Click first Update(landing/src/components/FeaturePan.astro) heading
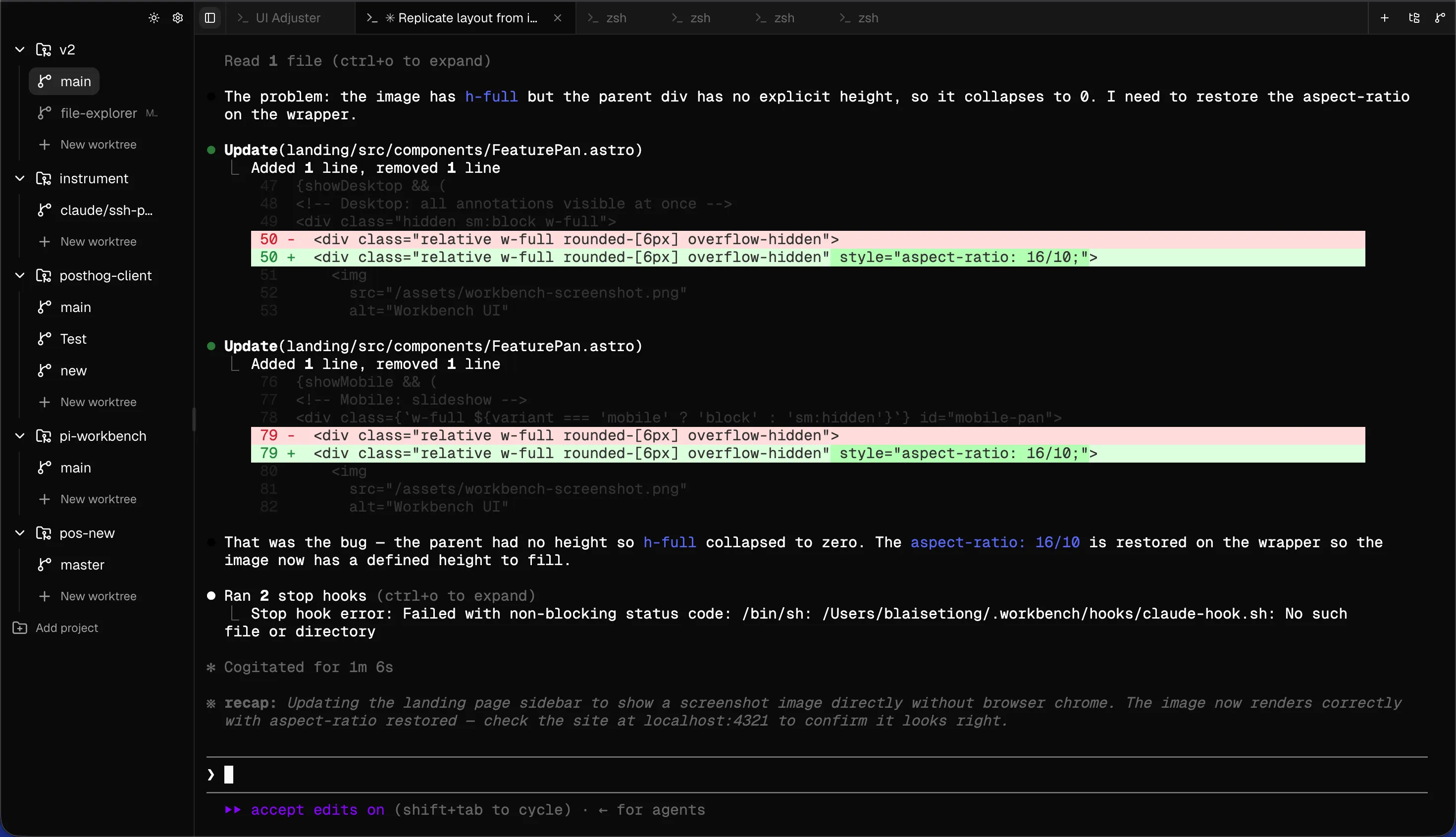This screenshot has width=1456, height=837. 433,150
